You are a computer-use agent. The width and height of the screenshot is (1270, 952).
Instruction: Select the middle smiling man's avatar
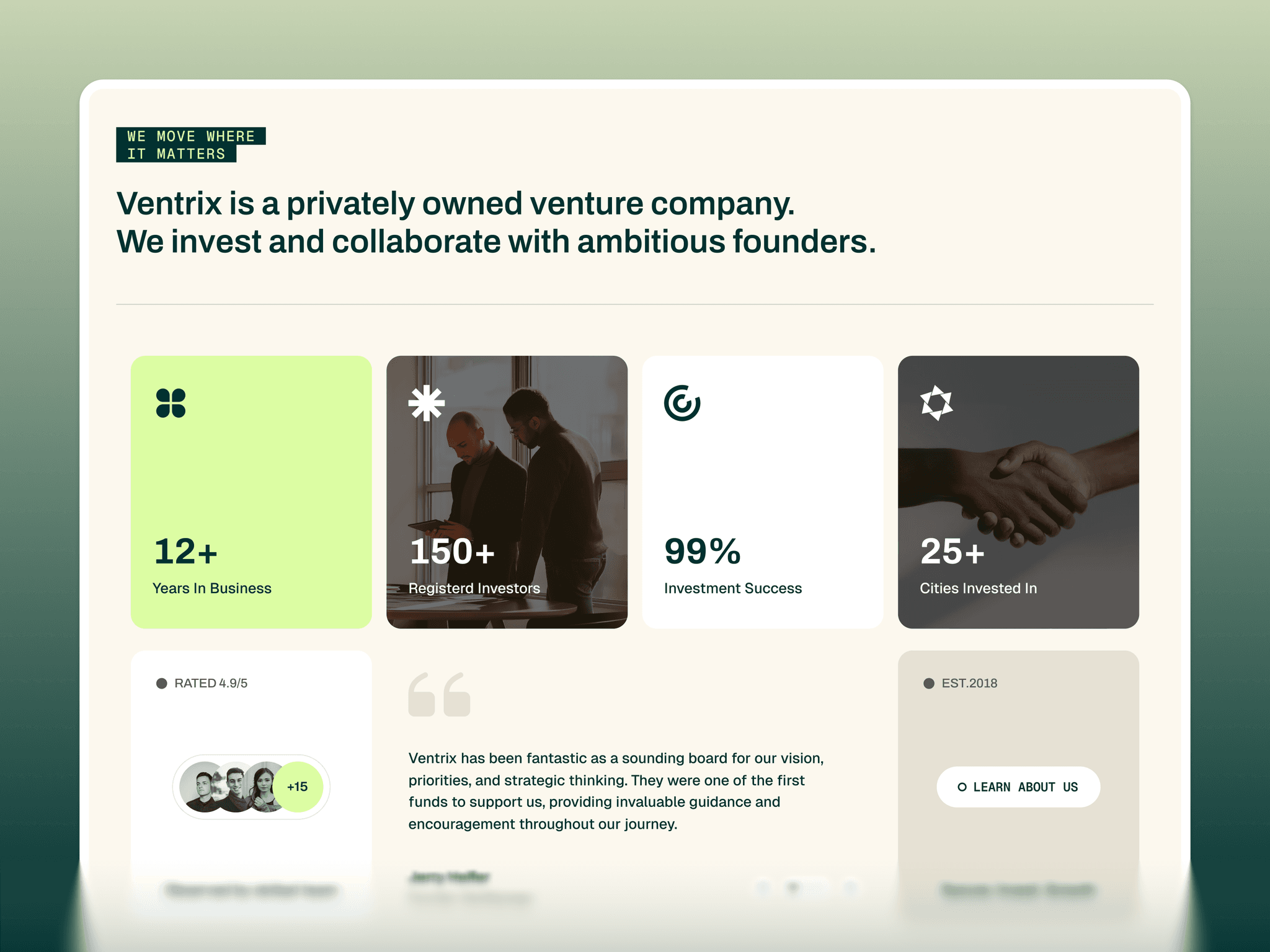point(234,787)
